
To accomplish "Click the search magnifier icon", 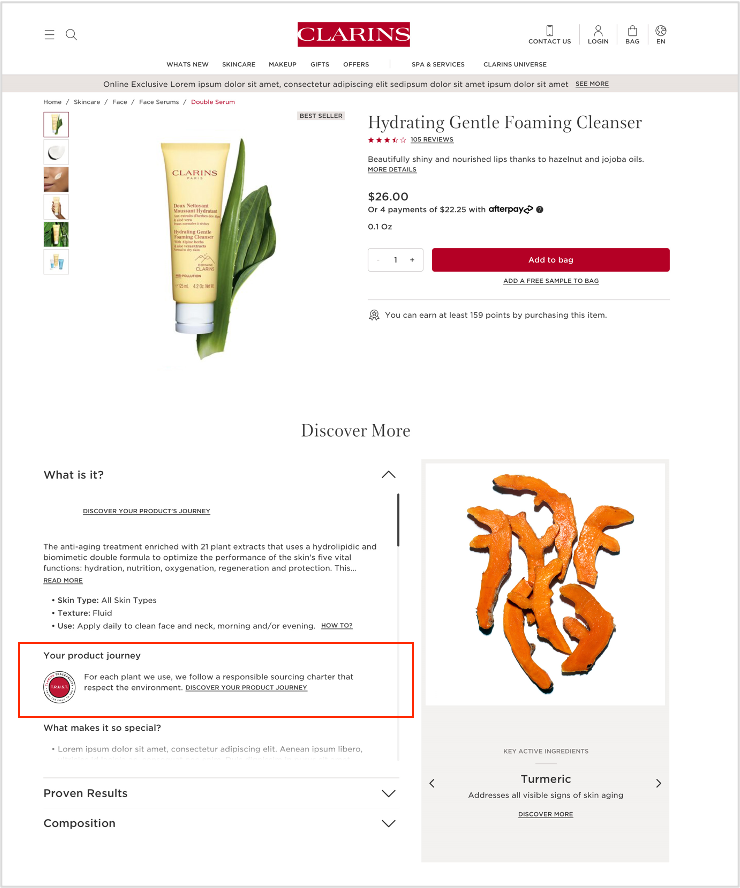I will (71, 35).
